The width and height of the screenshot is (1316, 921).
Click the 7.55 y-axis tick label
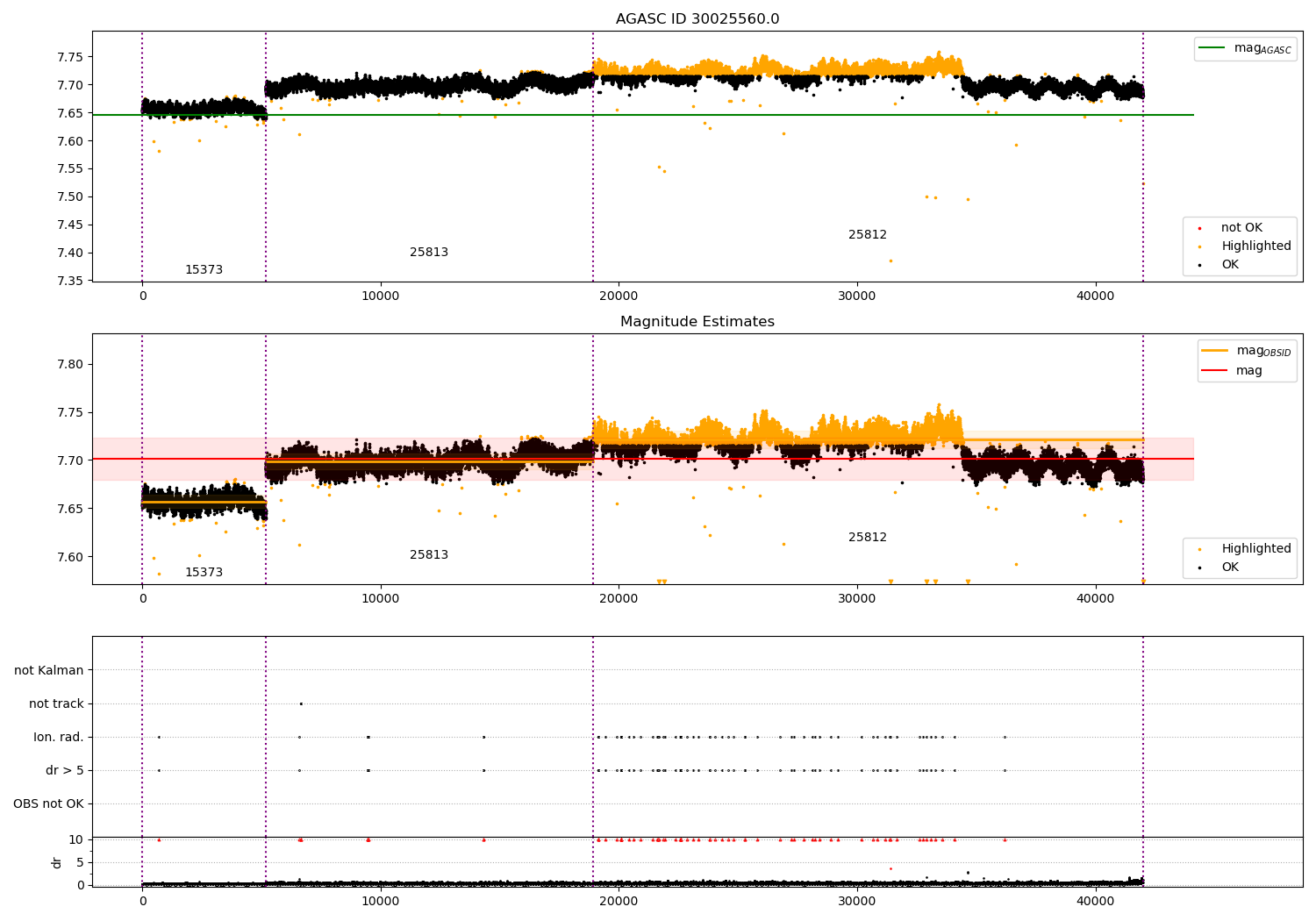coord(70,168)
